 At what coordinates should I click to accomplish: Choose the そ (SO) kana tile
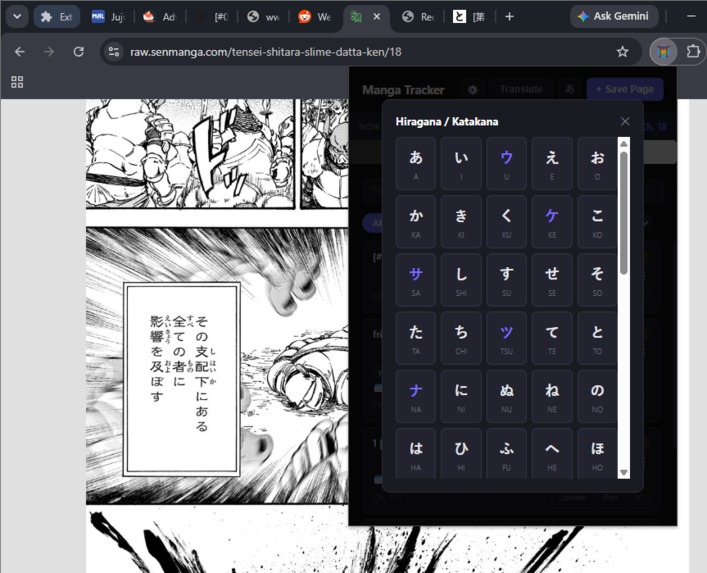597,280
